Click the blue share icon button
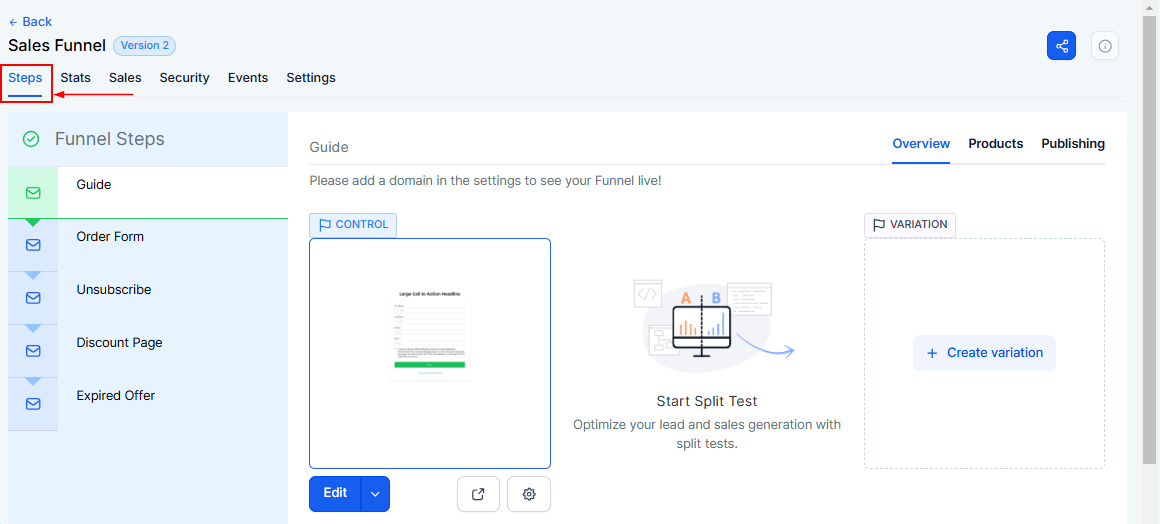The width and height of the screenshot is (1160, 524). [1061, 46]
